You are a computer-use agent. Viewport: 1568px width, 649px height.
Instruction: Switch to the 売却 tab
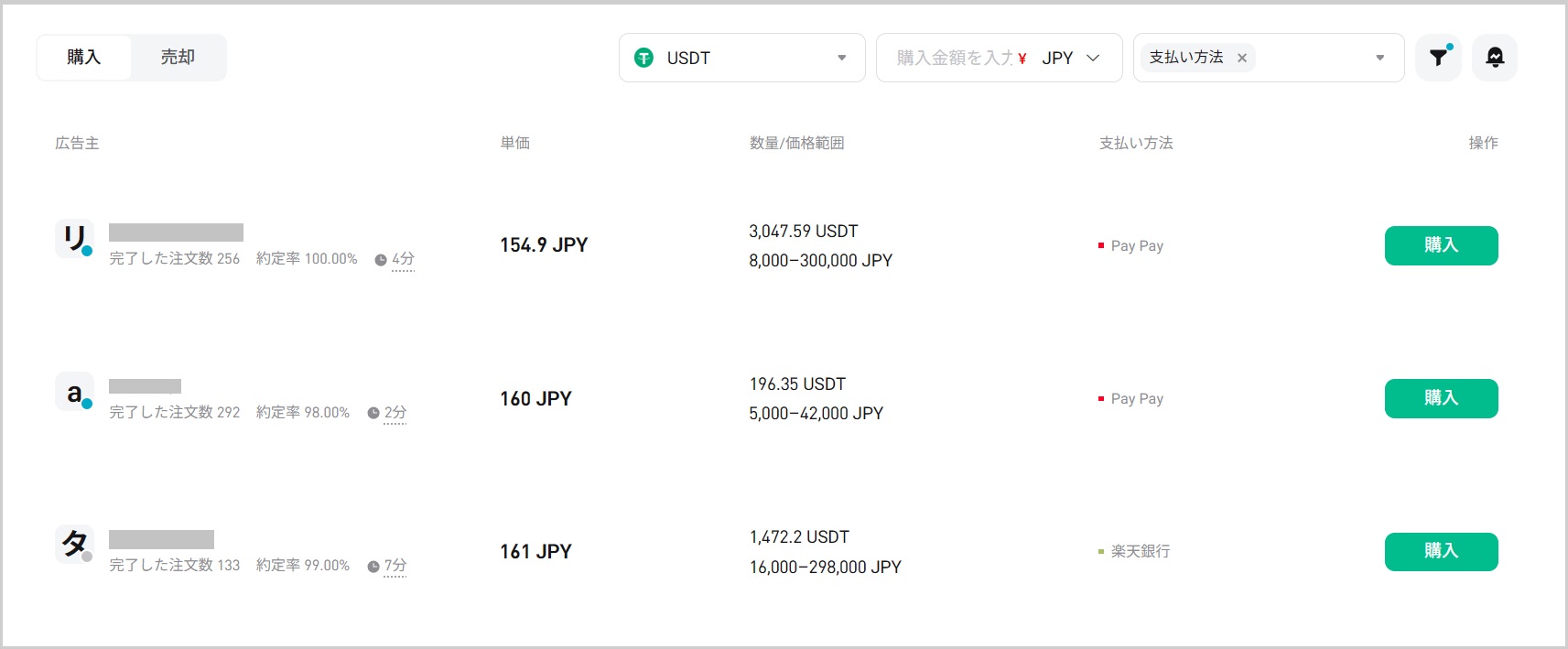(x=178, y=58)
